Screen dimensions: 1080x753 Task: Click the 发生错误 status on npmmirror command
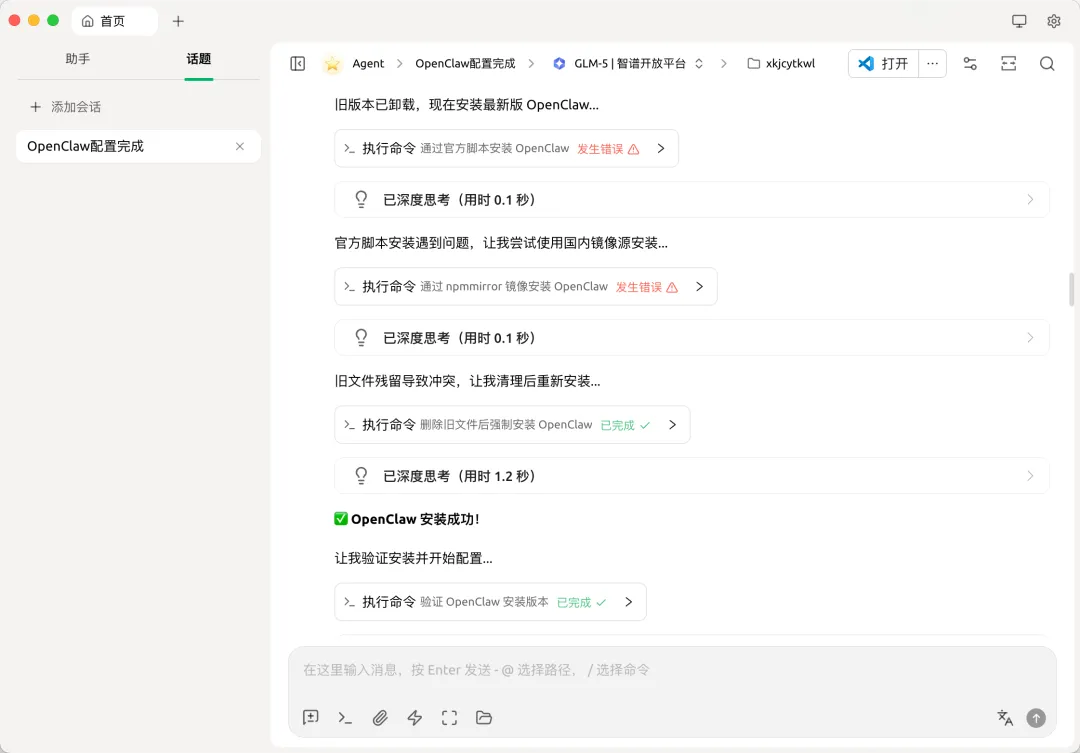point(647,287)
